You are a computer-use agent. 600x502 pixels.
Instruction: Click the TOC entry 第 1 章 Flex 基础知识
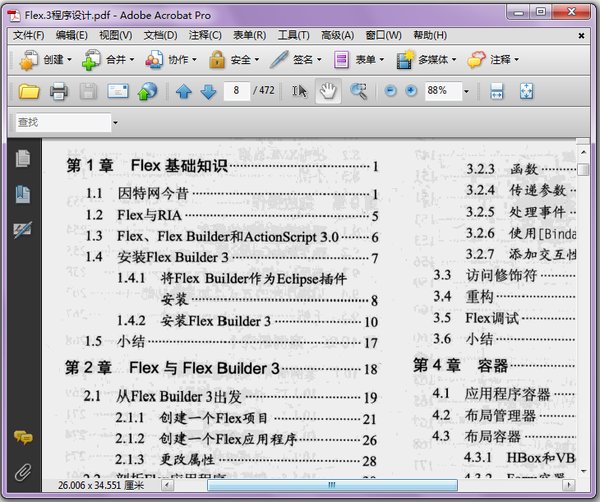223,166
